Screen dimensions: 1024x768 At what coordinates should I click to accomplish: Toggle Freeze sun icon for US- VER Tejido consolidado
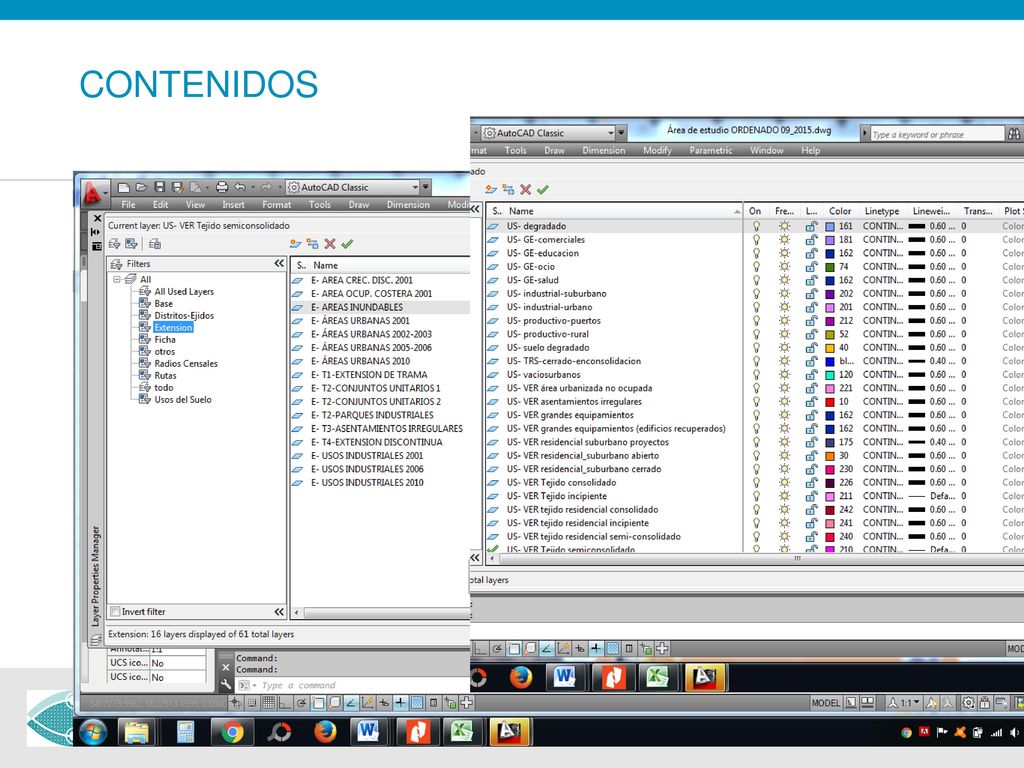pos(784,483)
